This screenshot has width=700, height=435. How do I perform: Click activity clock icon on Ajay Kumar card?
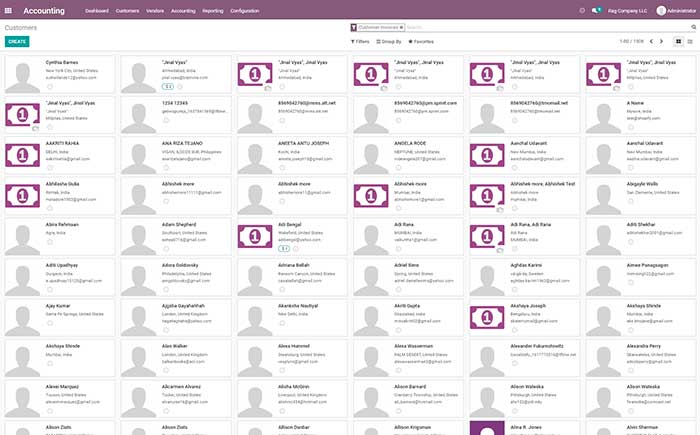pos(50,322)
